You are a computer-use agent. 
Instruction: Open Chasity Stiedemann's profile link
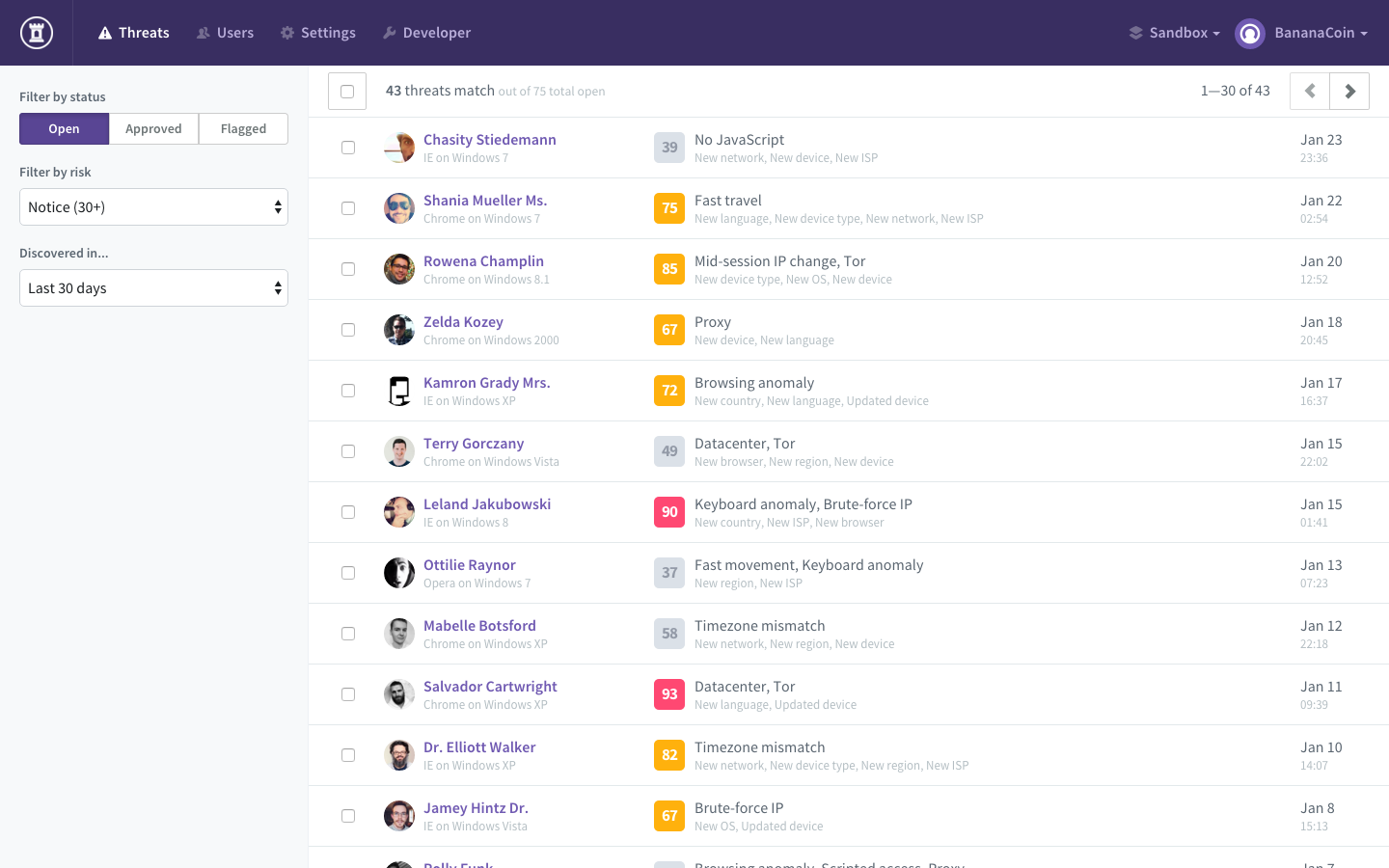tap(490, 140)
